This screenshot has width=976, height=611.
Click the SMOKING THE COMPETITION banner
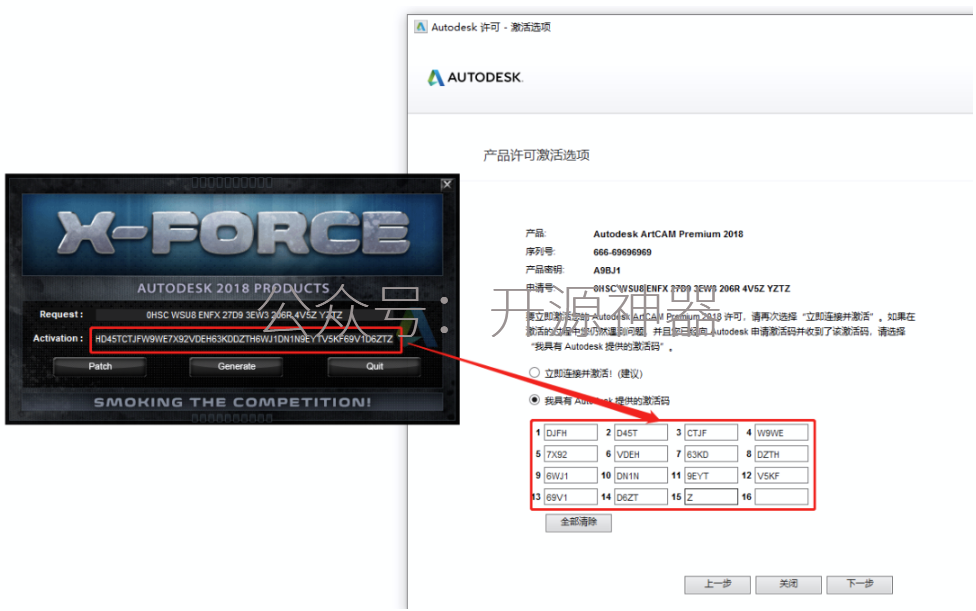(x=232, y=402)
